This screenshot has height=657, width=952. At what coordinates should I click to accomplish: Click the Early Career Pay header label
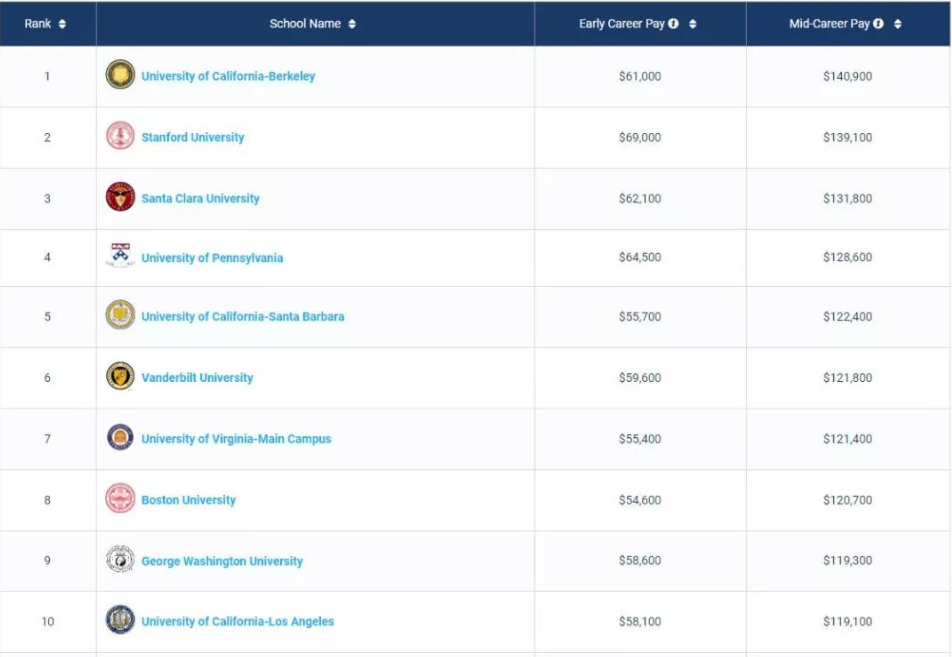pos(622,24)
